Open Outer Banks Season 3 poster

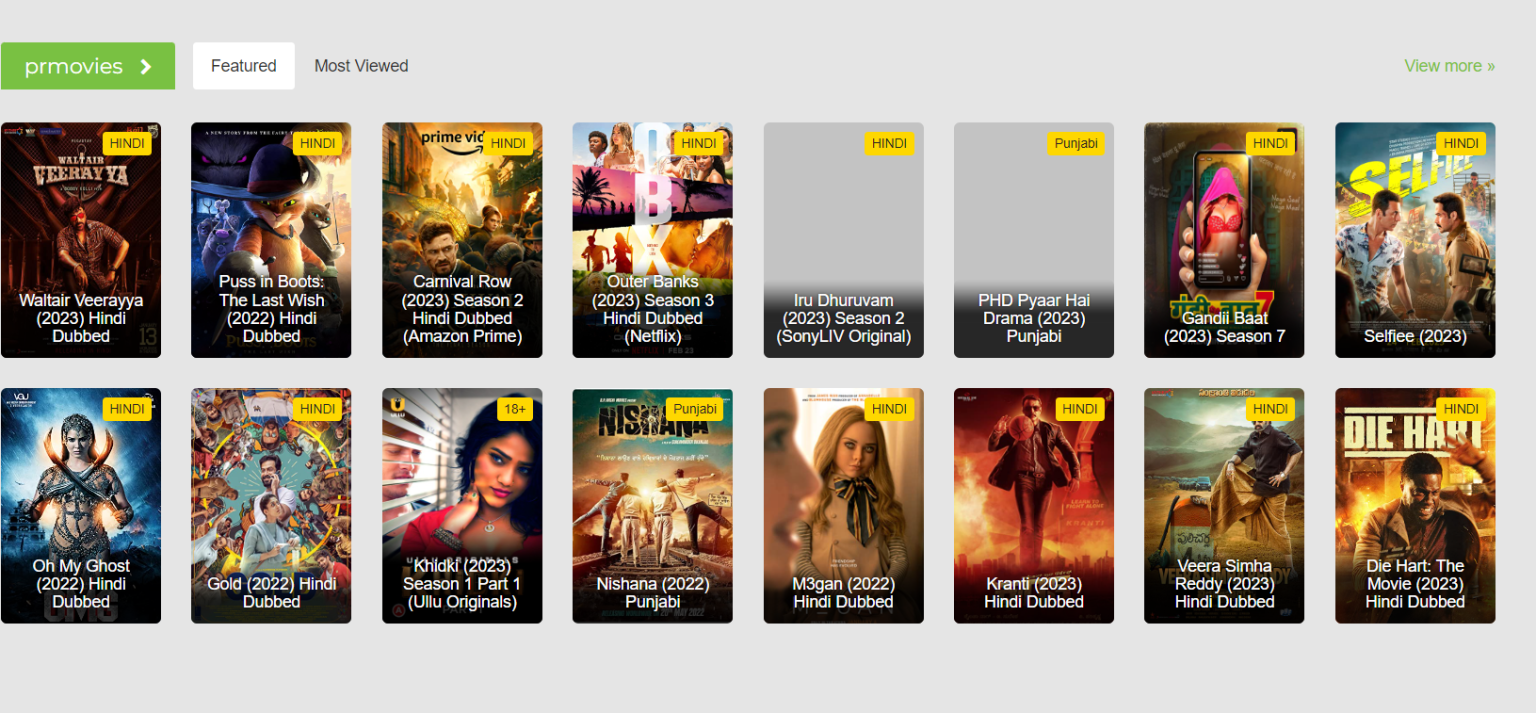pos(652,240)
